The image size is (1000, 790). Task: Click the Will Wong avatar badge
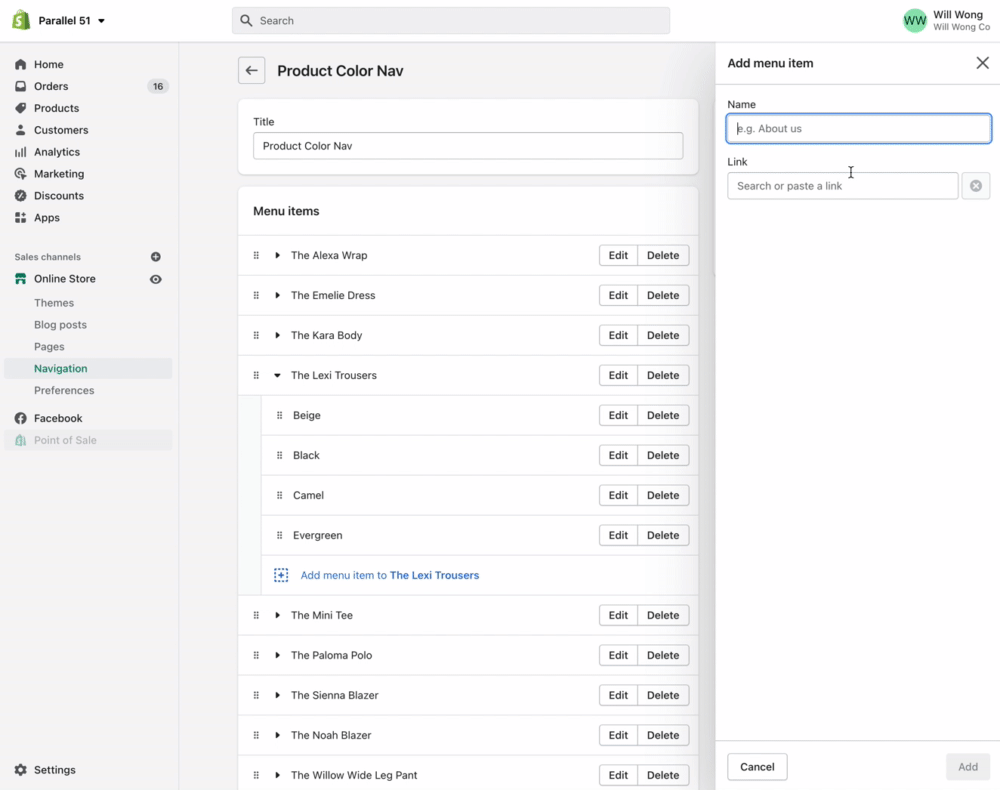(x=914, y=20)
